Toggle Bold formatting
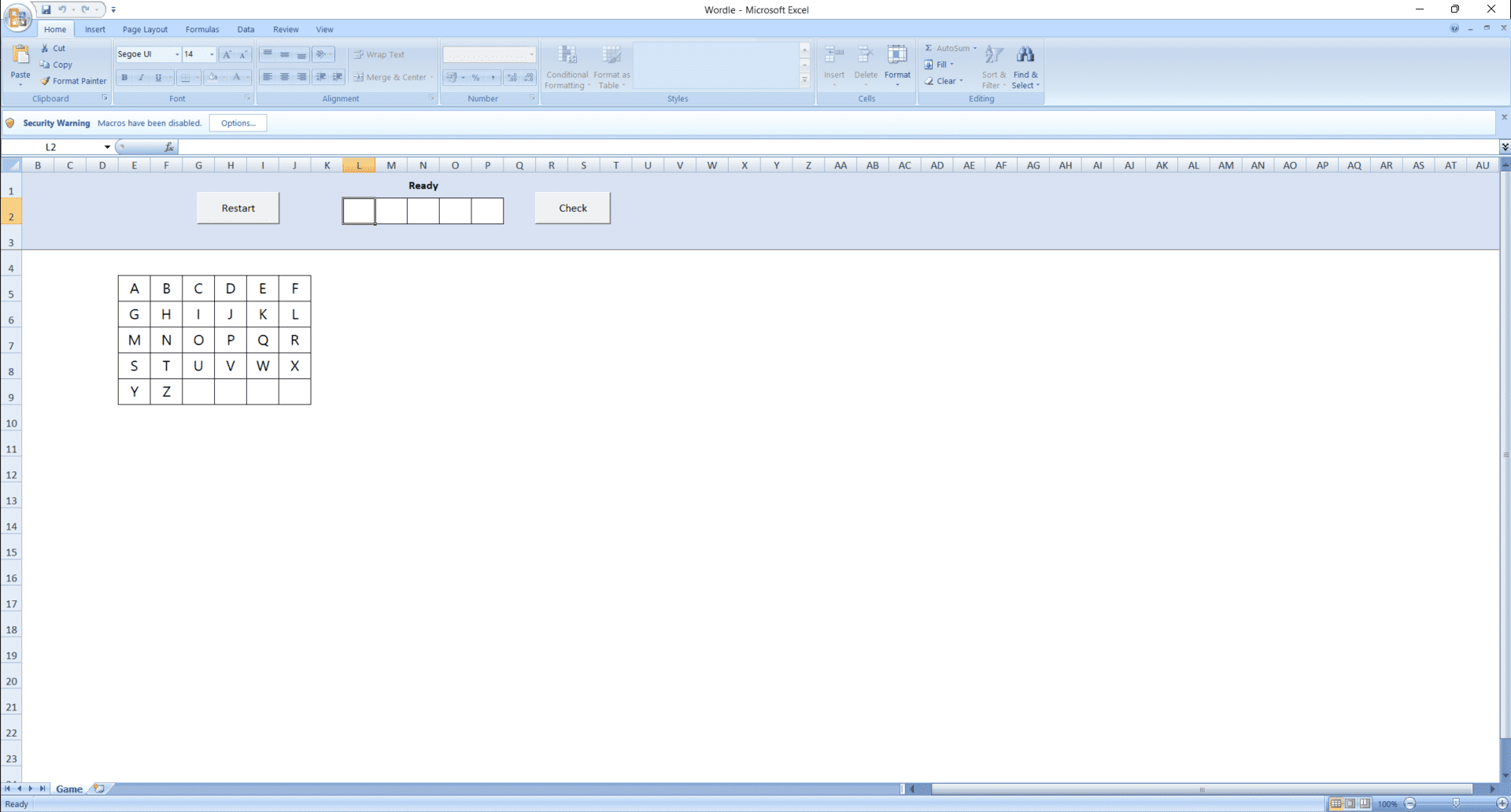This screenshot has height=812, width=1511. [x=124, y=77]
